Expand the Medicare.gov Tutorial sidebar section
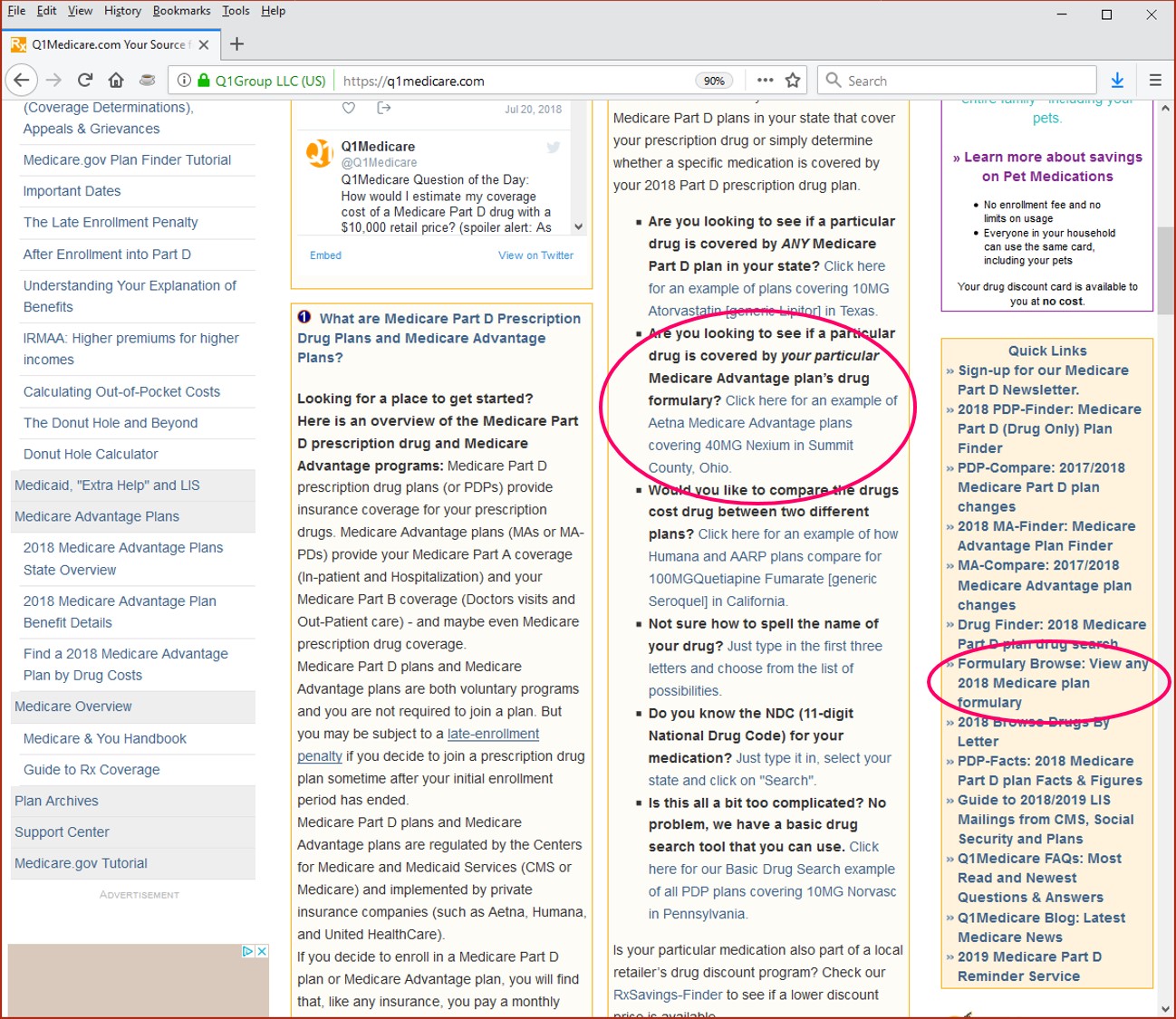This screenshot has height=1019, width=1176. pyautogui.click(x=133, y=863)
